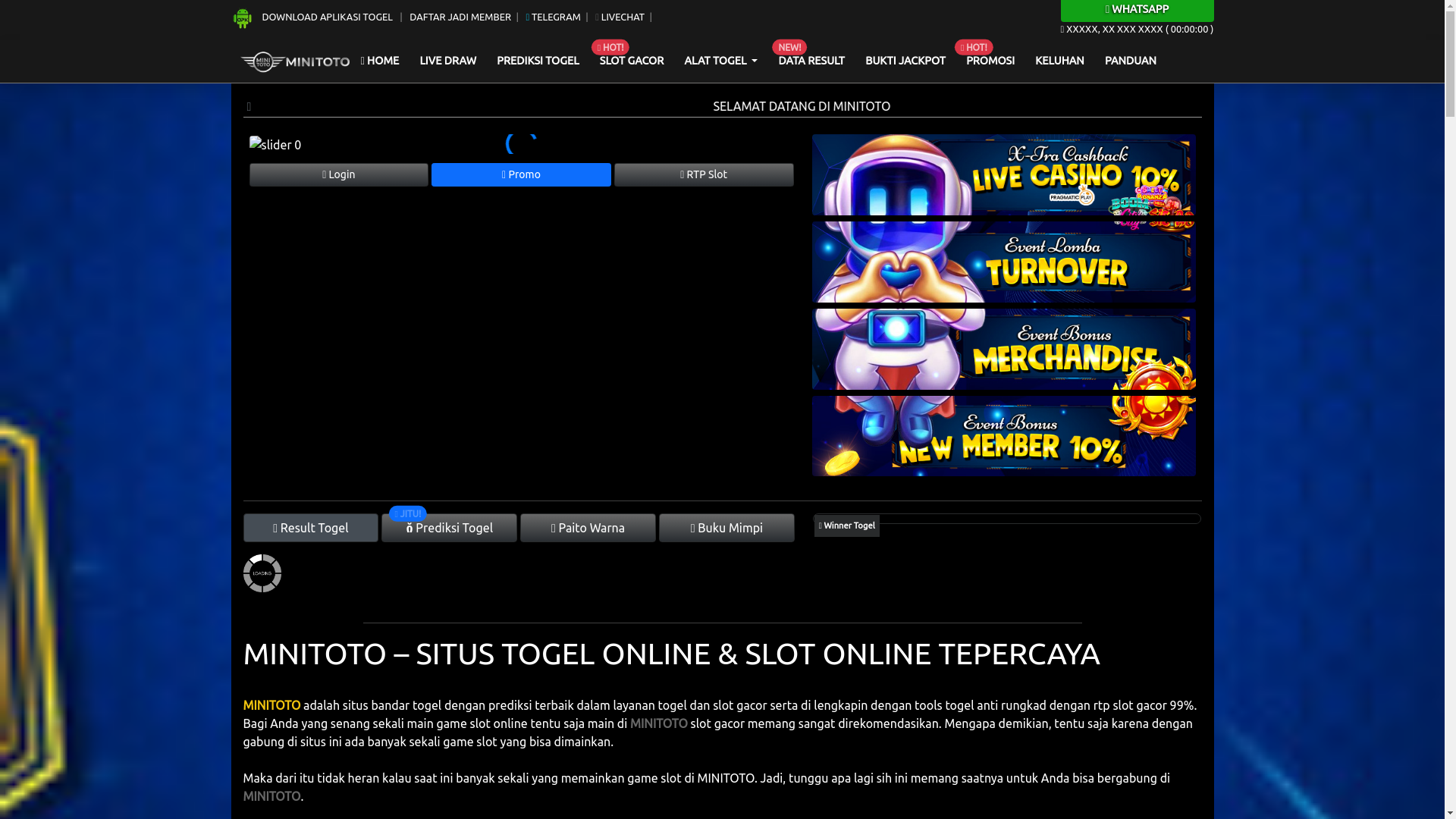
Task: Open the Event Bonus Merchandise banner
Action: pos(1004,349)
